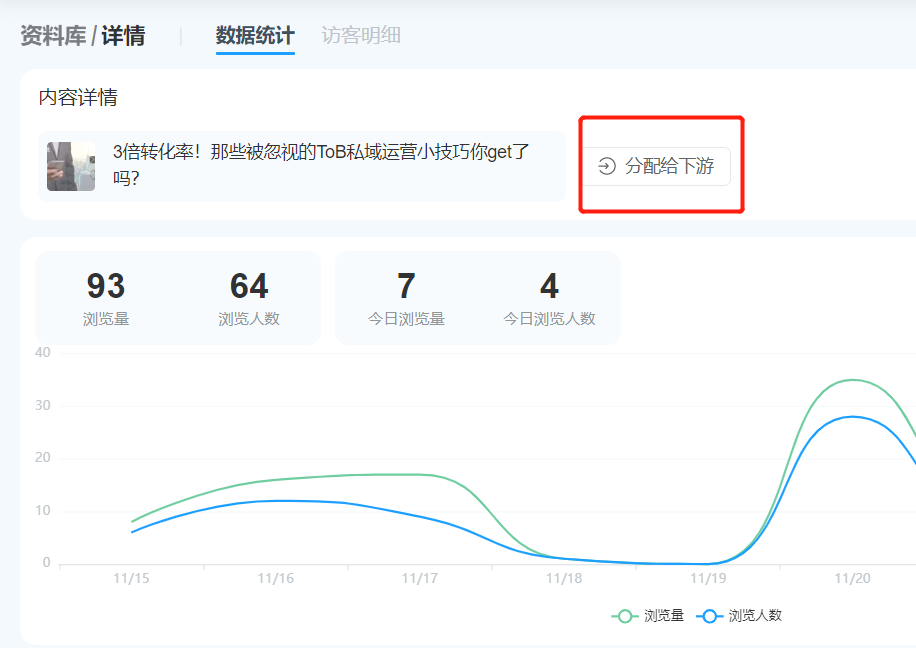Click the 详情 breadcrumb text
This screenshot has height=648, width=916.
[x=123, y=36]
